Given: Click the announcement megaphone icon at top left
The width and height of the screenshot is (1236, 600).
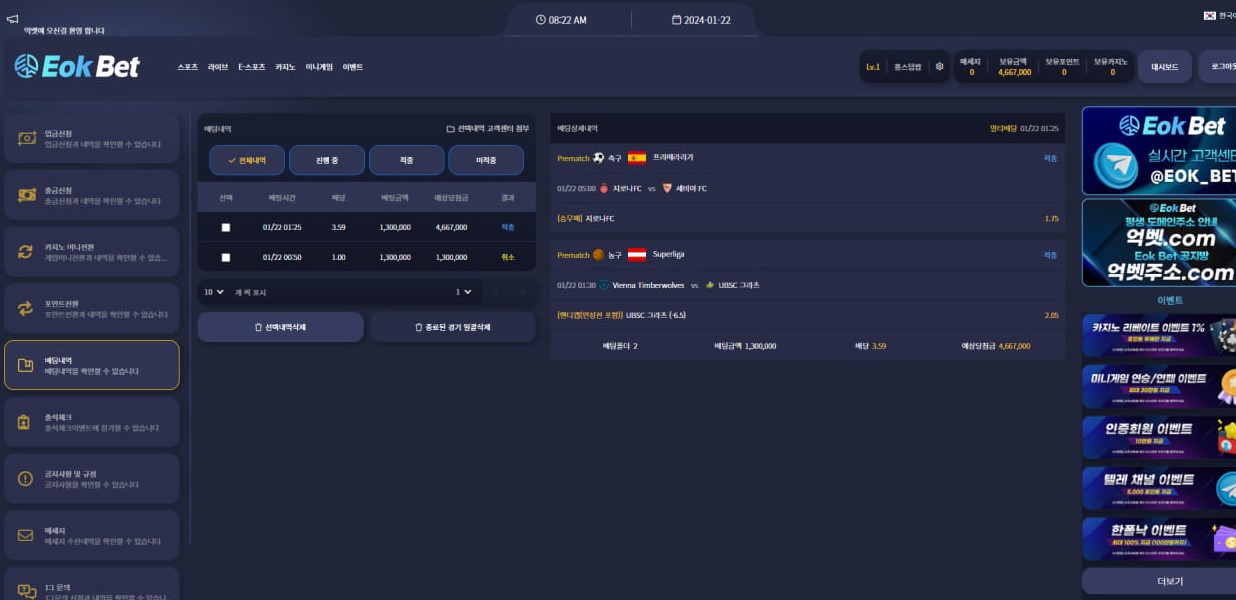Looking at the screenshot, I should tap(12, 18).
